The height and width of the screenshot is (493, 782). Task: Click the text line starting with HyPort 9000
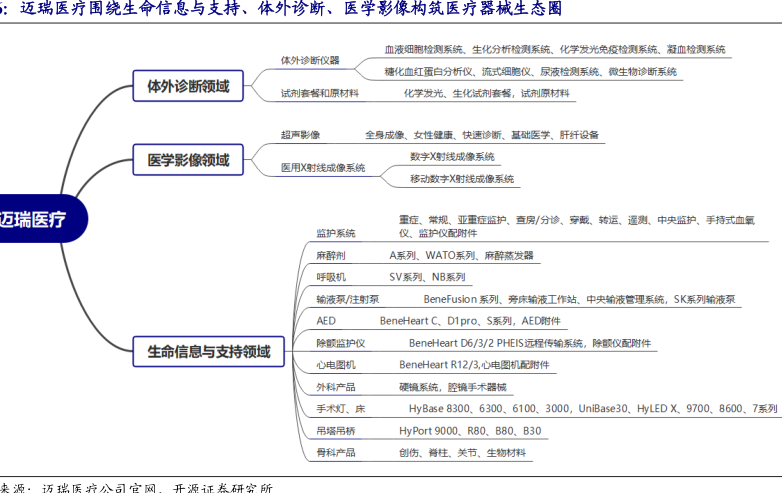pyautogui.click(x=470, y=431)
